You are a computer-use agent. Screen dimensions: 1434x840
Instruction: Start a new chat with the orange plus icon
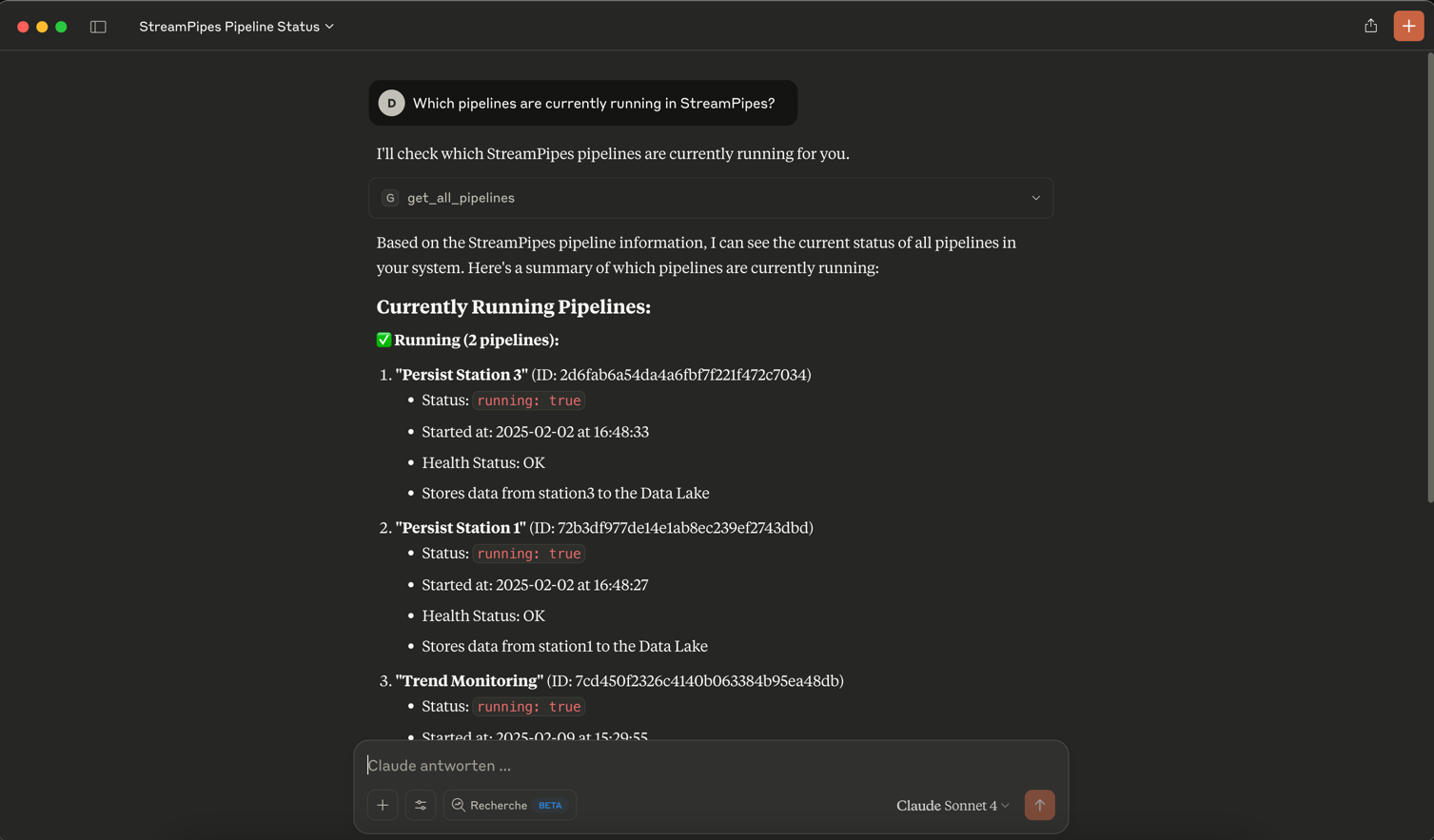pos(1408,26)
